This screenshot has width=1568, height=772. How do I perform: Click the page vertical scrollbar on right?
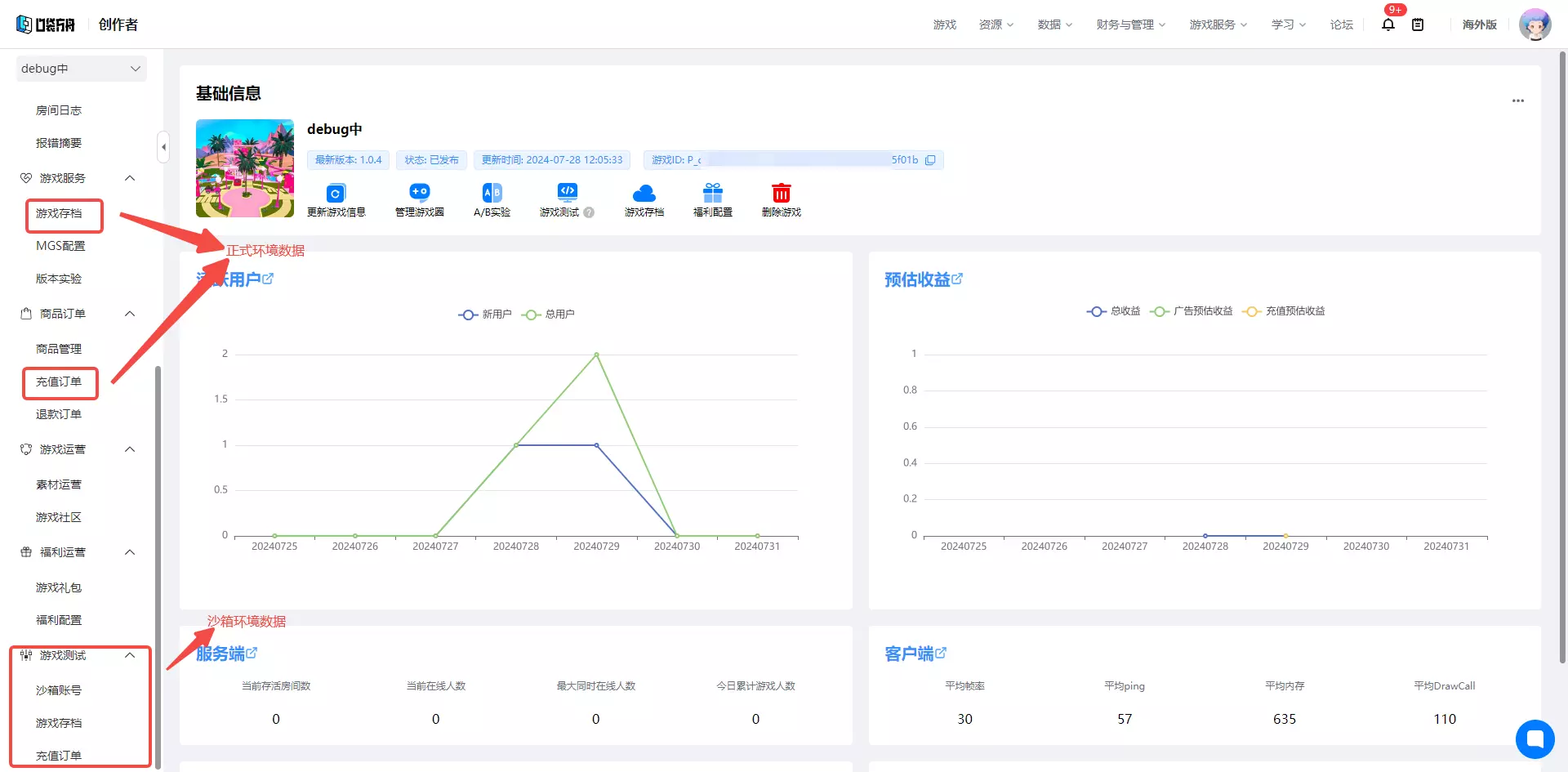point(1563,355)
